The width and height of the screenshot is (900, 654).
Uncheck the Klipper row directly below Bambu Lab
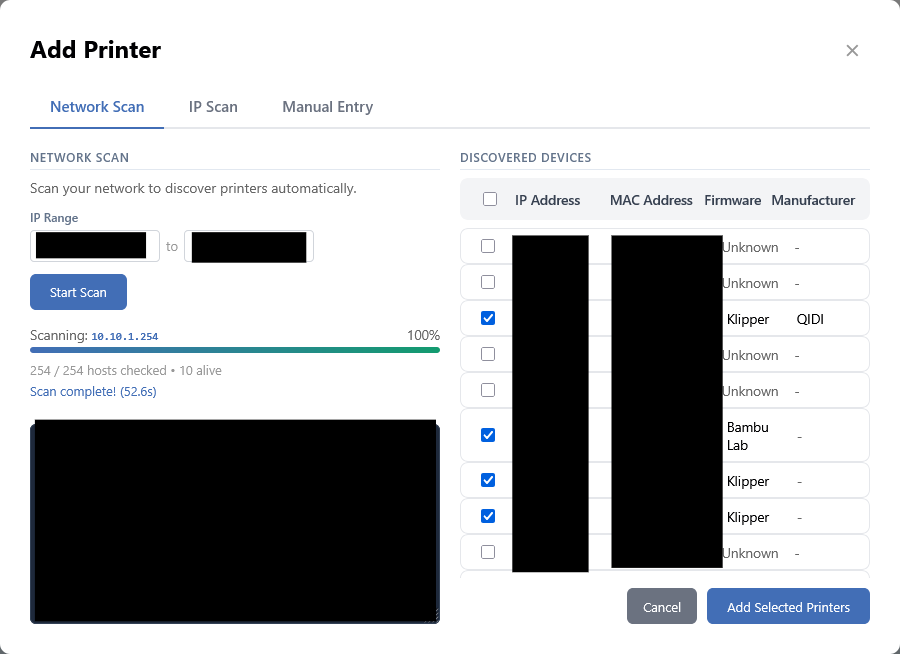pos(488,480)
